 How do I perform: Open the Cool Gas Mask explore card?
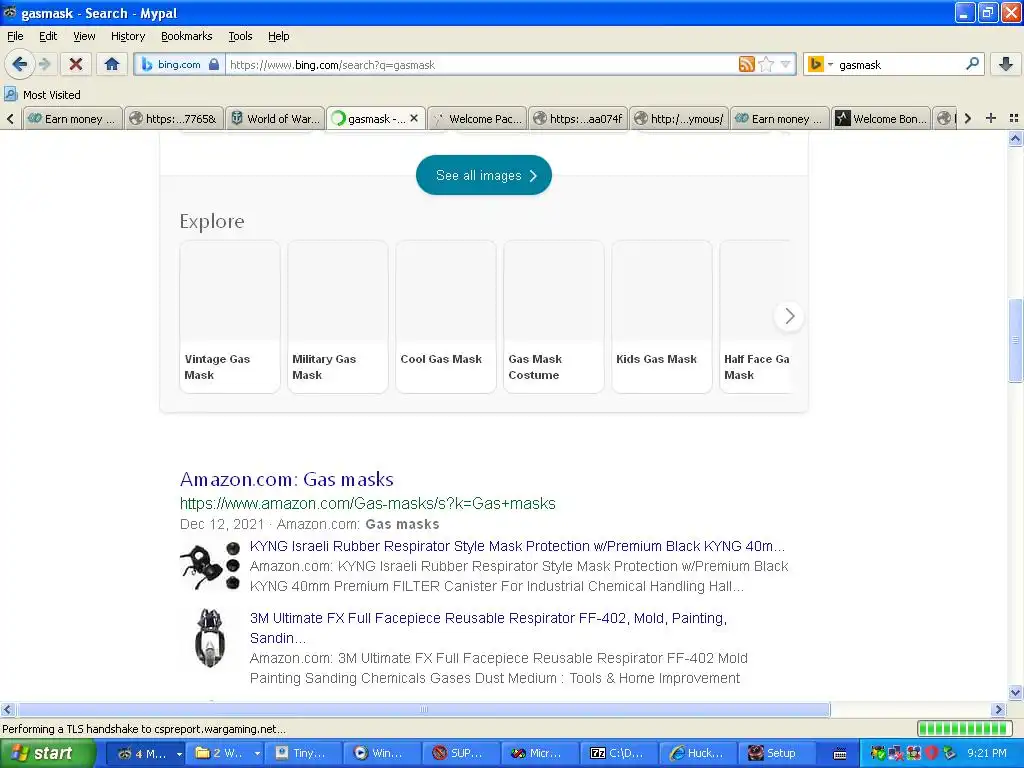coord(446,317)
